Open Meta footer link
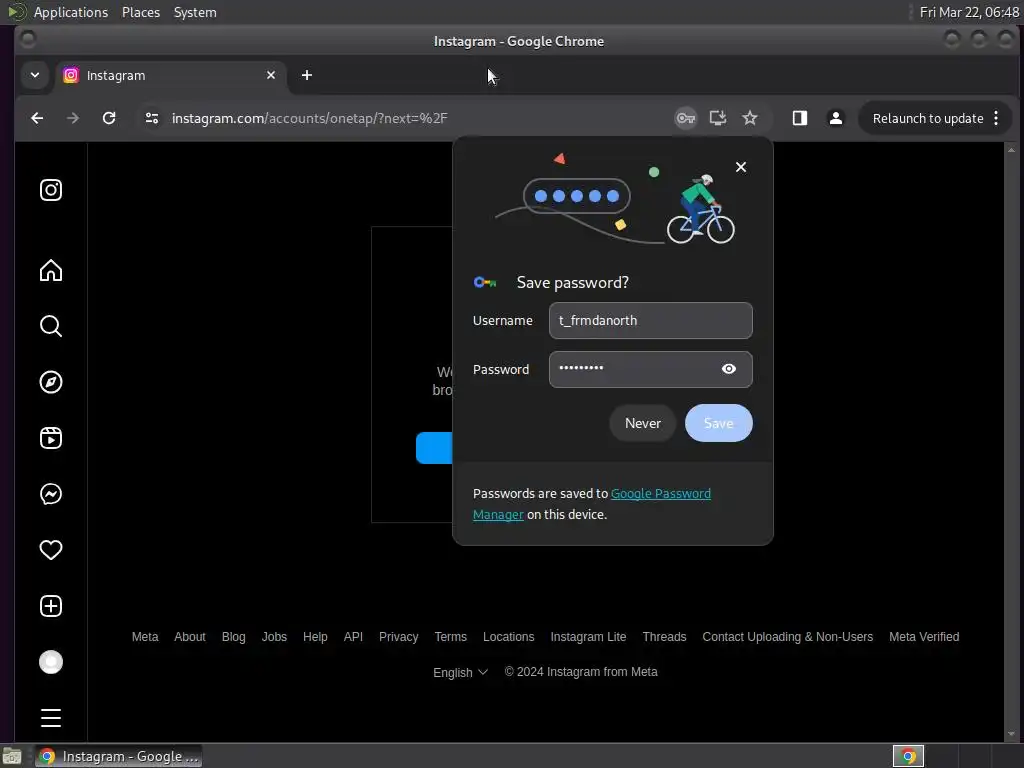The width and height of the screenshot is (1024, 768). (x=145, y=637)
